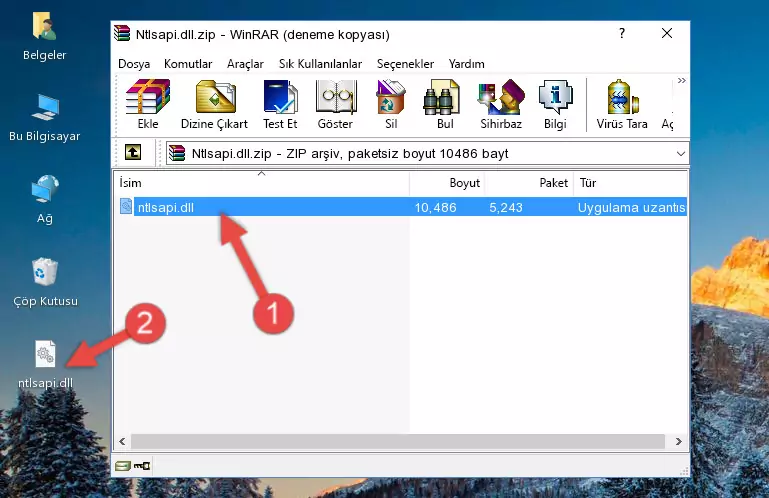Open the Yardım menu
769x498 pixels.
(x=466, y=64)
